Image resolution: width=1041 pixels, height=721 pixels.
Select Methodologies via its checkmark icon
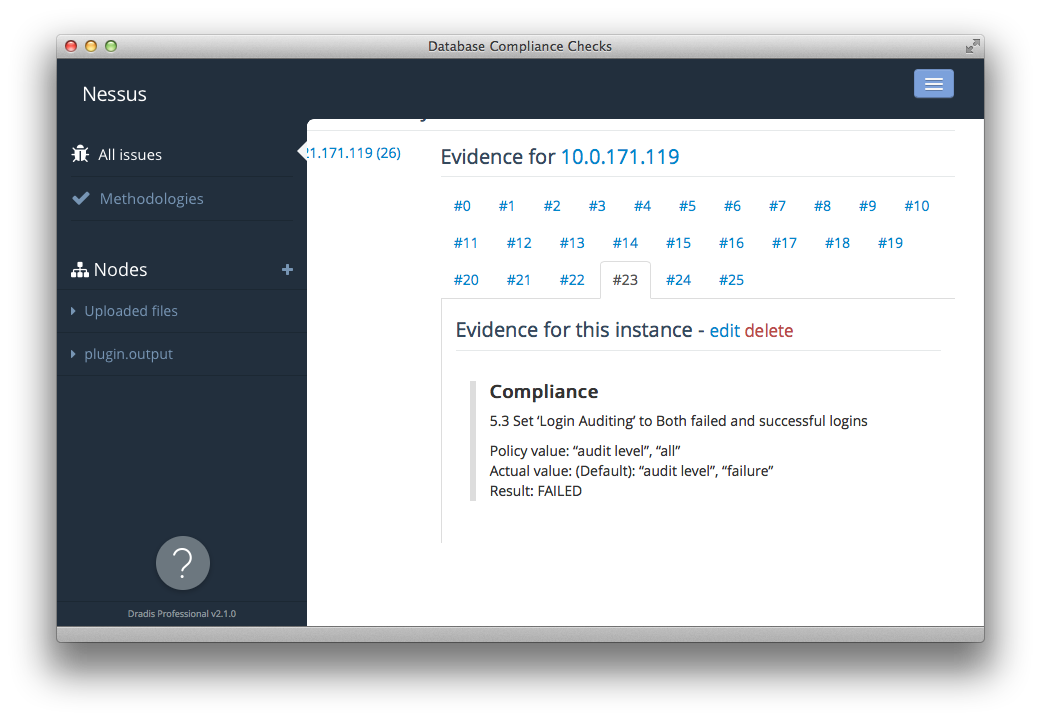[80, 198]
